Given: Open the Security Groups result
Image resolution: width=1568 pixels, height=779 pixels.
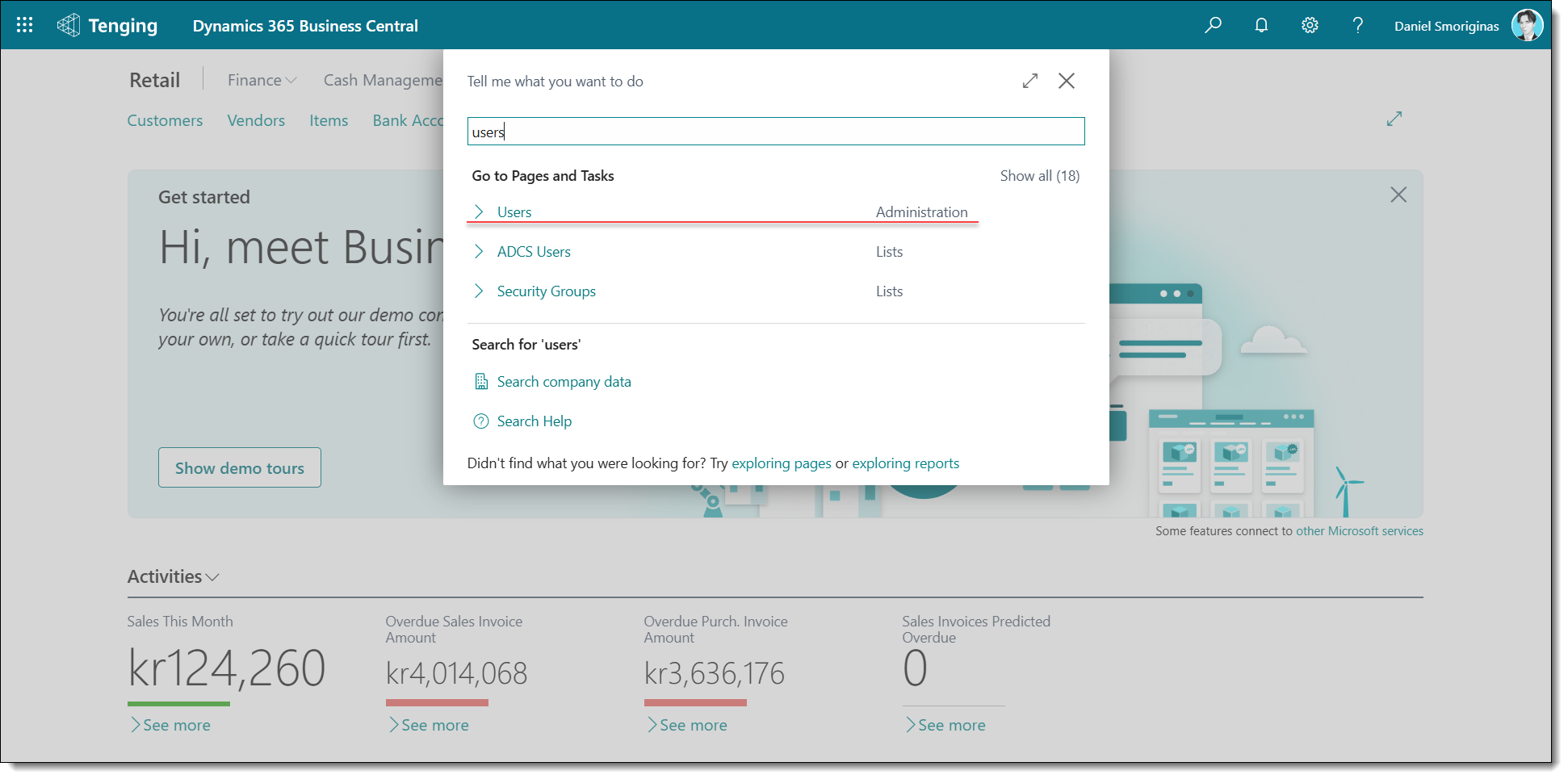Looking at the screenshot, I should [547, 291].
